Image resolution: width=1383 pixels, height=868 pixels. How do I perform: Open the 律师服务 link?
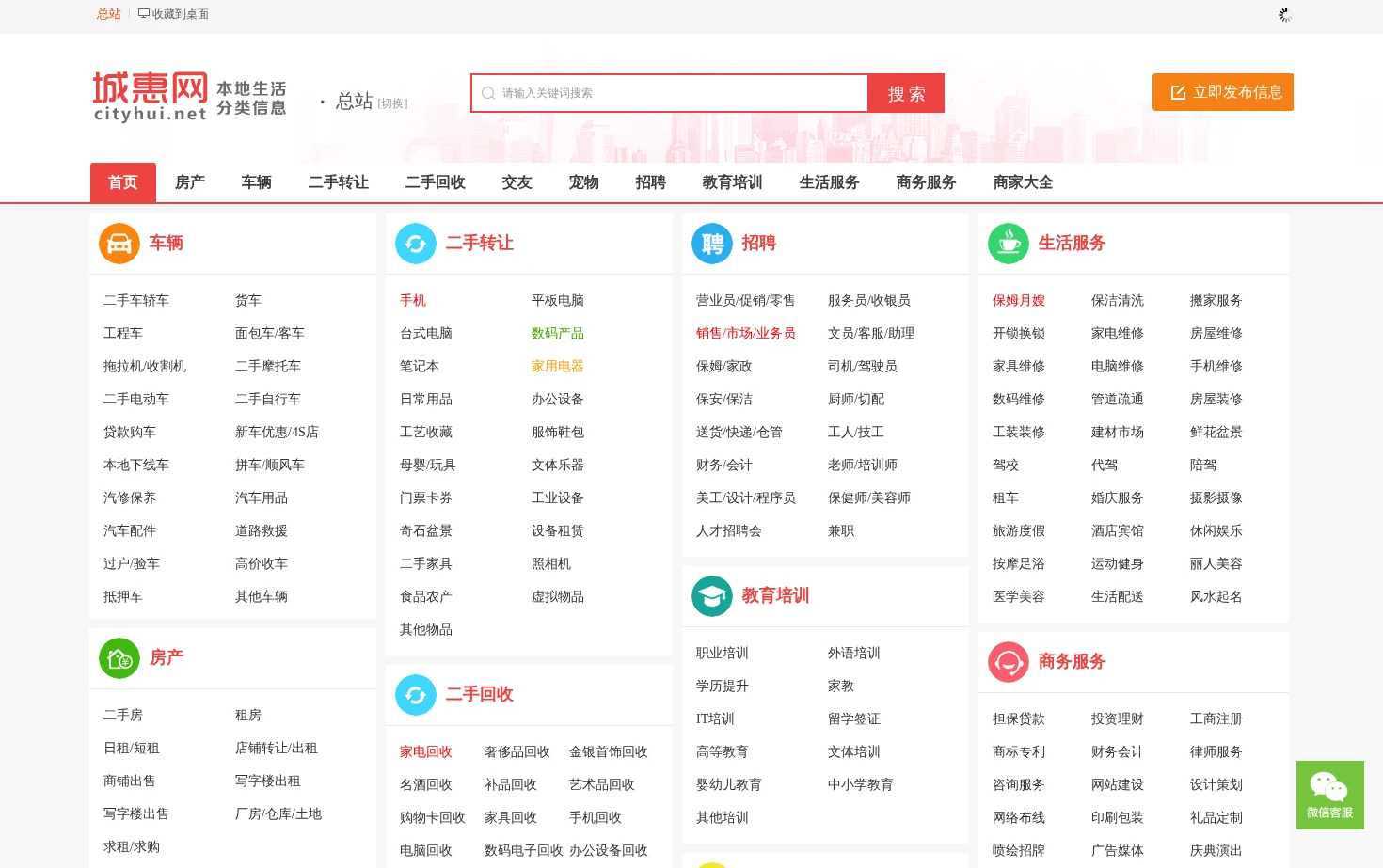[1216, 752]
